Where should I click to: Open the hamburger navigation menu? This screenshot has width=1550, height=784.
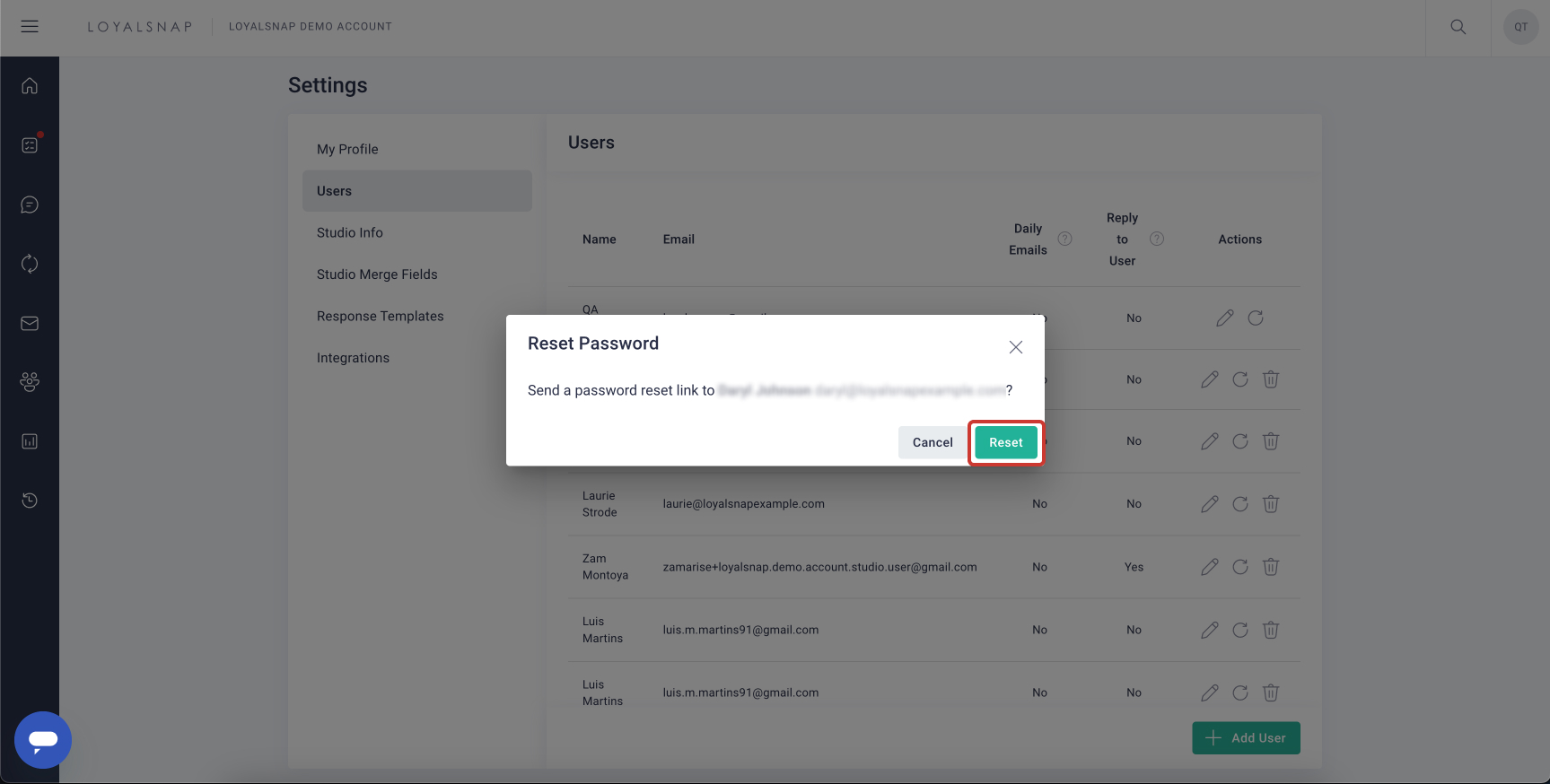(x=30, y=27)
